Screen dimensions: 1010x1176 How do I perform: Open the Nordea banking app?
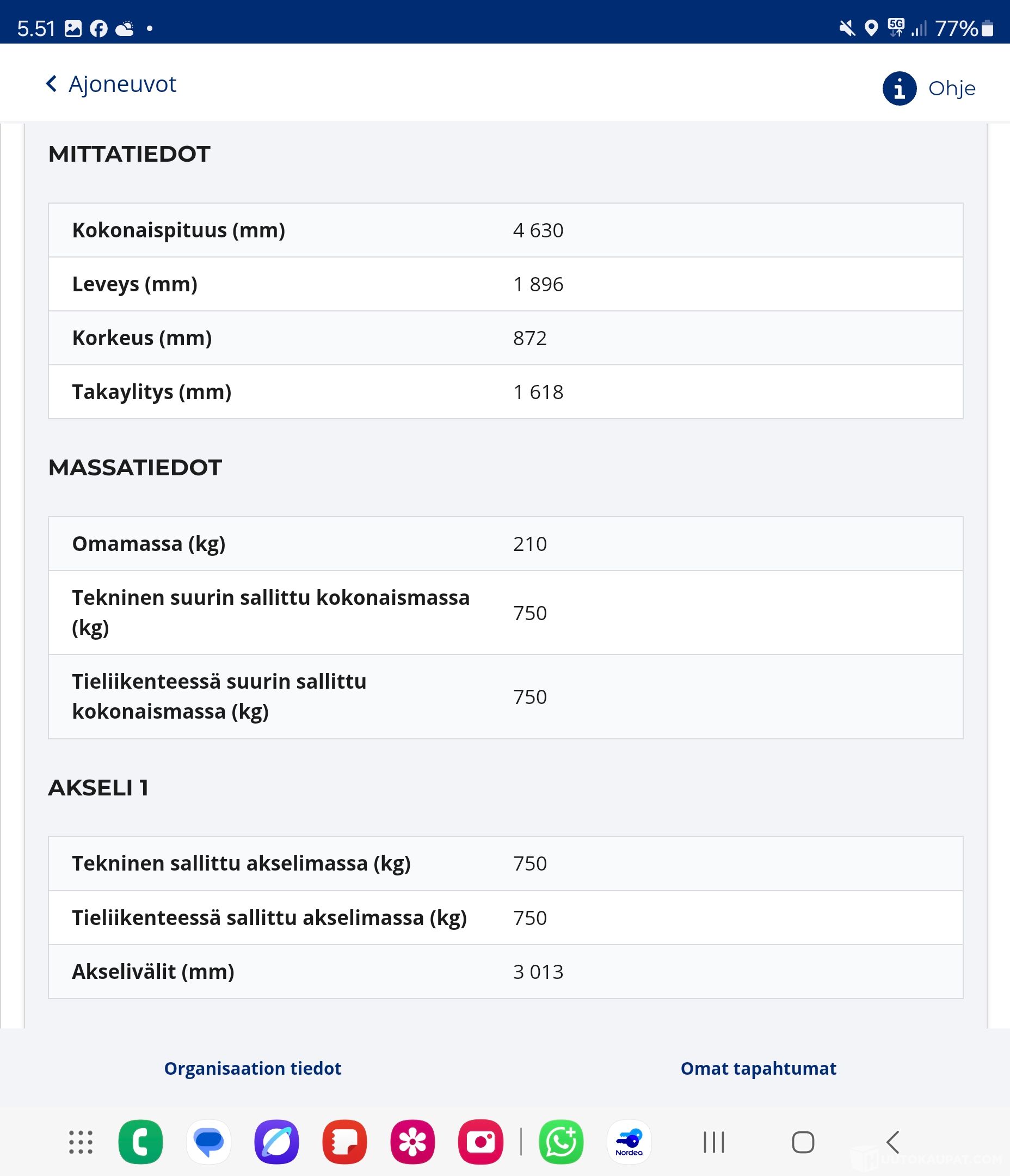point(629,1141)
